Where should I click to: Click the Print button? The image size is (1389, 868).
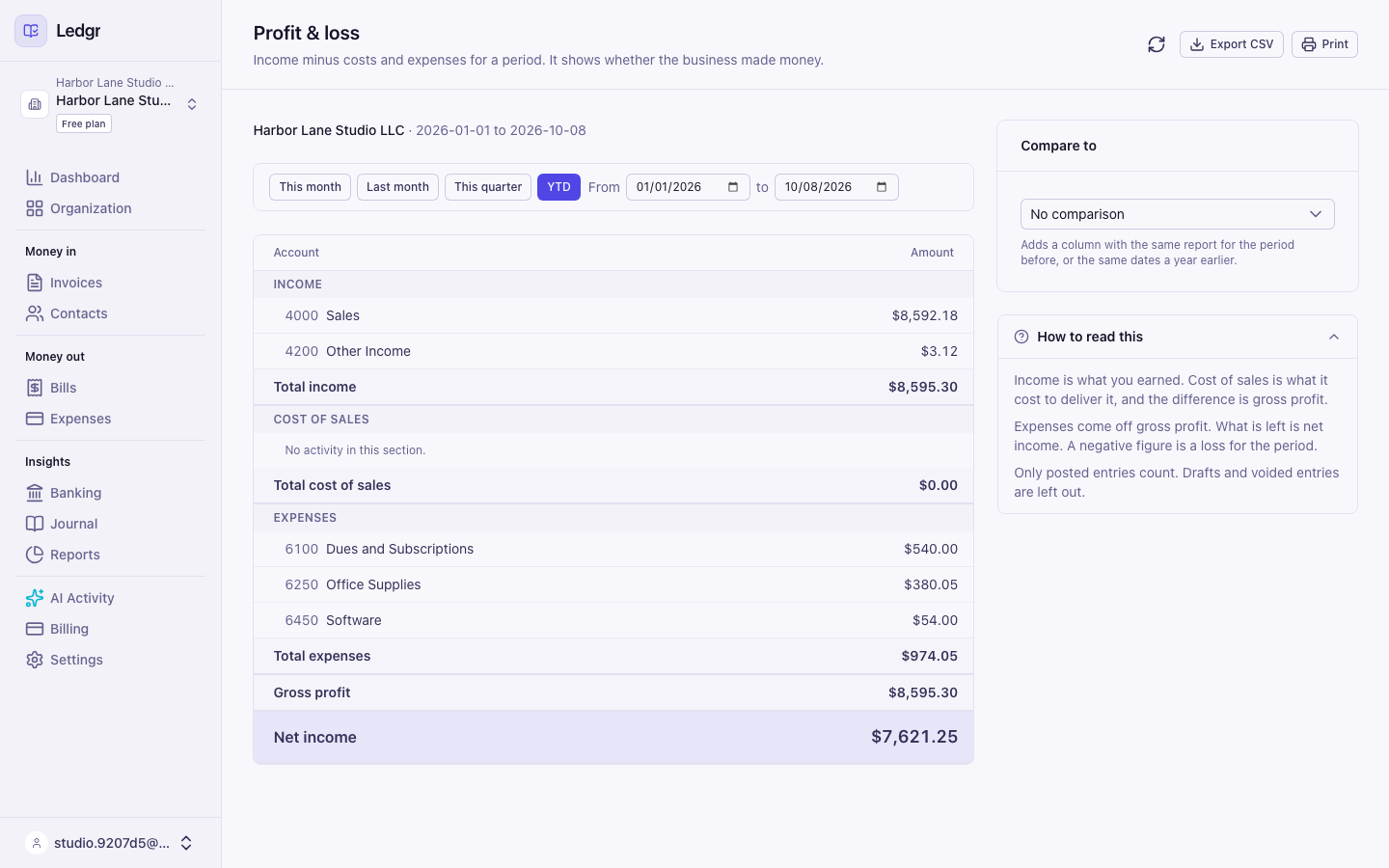pos(1324,44)
